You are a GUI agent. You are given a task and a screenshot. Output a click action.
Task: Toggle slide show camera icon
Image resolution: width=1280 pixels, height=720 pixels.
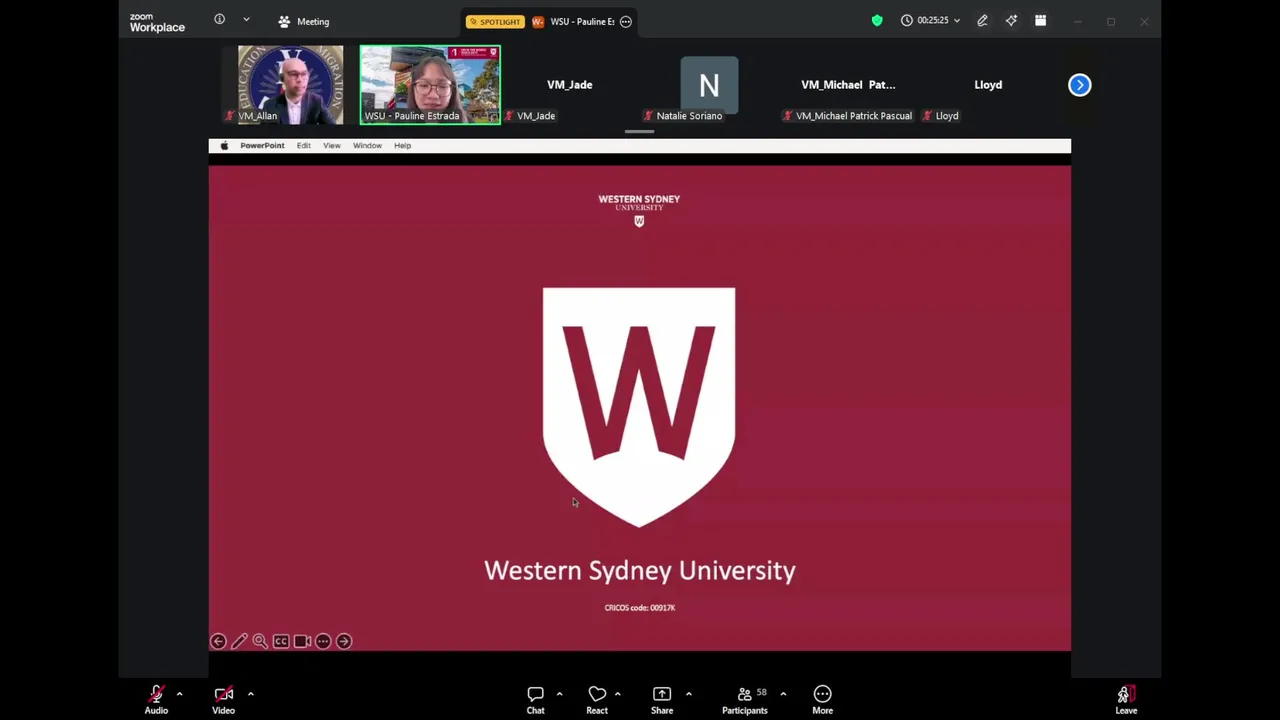point(302,641)
